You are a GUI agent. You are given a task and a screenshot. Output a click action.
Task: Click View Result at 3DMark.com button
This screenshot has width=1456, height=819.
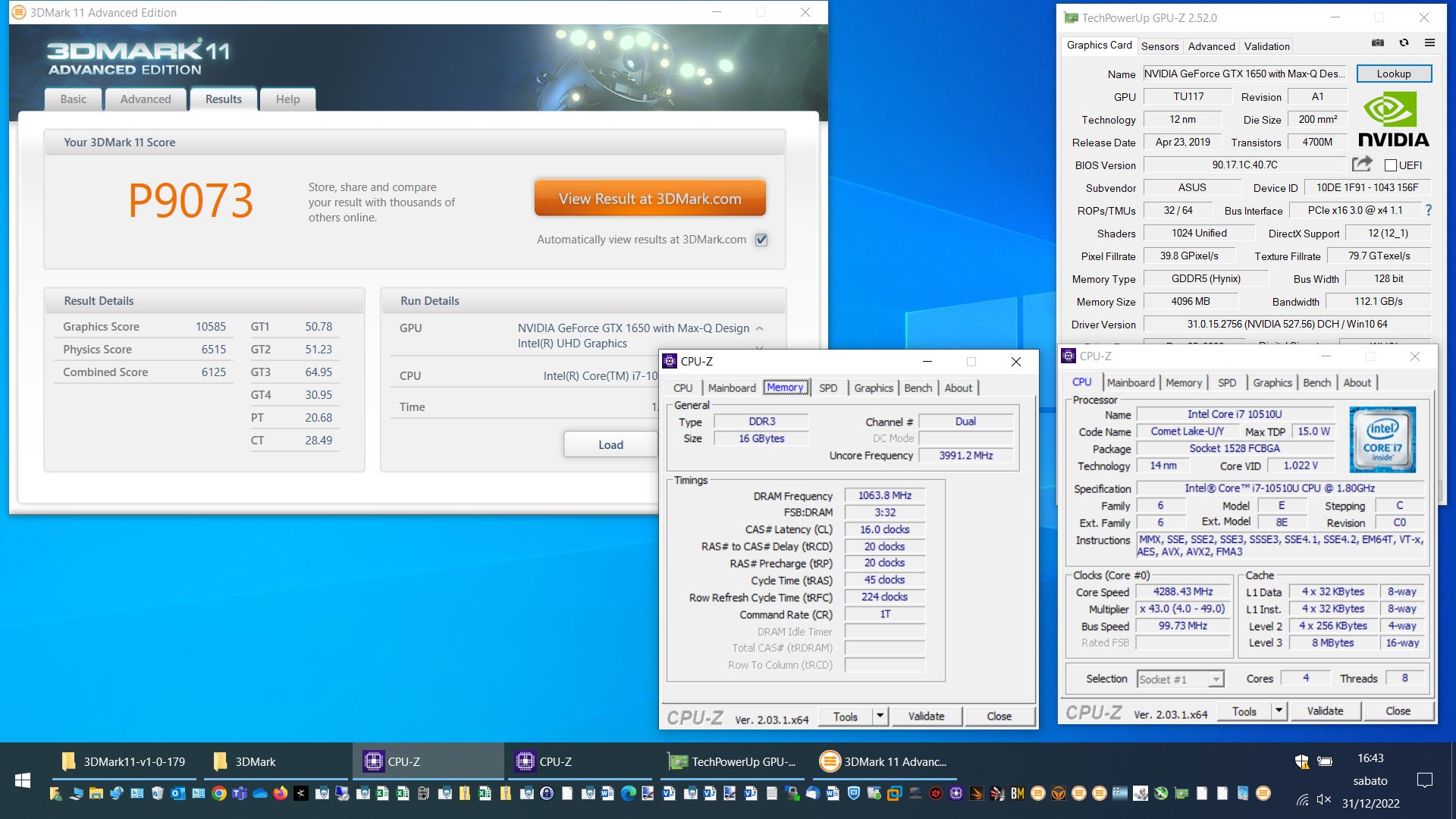pos(650,199)
